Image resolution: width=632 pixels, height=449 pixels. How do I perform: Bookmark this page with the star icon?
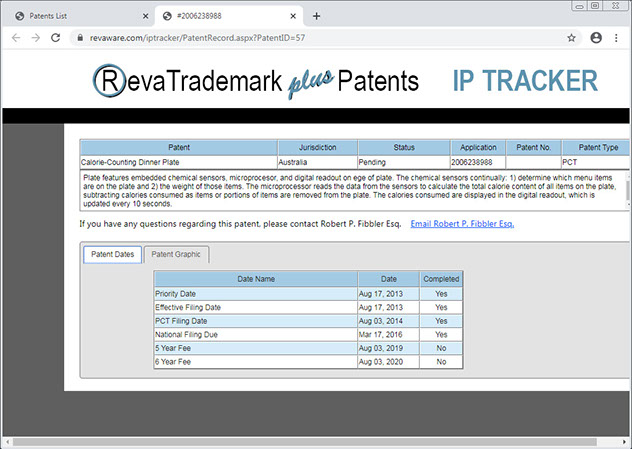[571, 37]
